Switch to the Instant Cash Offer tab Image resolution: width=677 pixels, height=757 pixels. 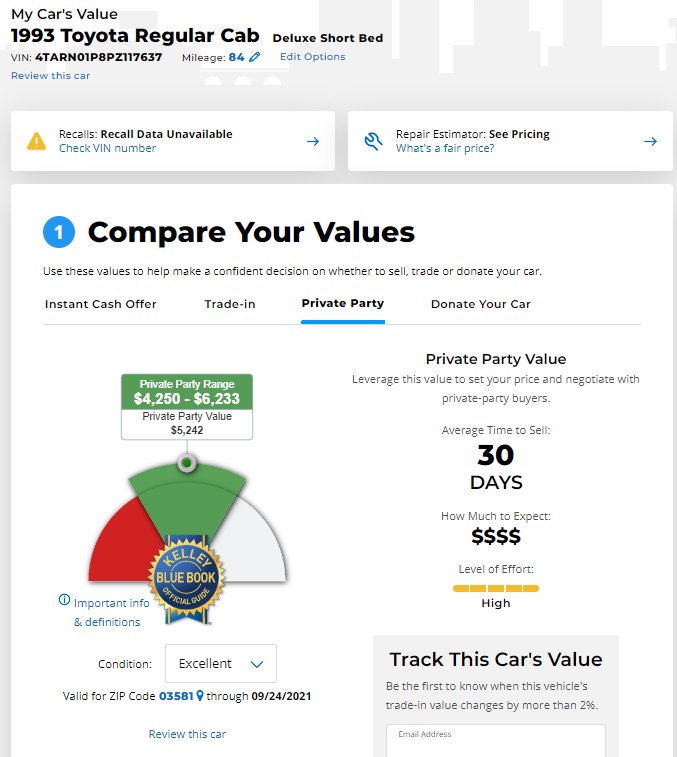pyautogui.click(x=100, y=304)
